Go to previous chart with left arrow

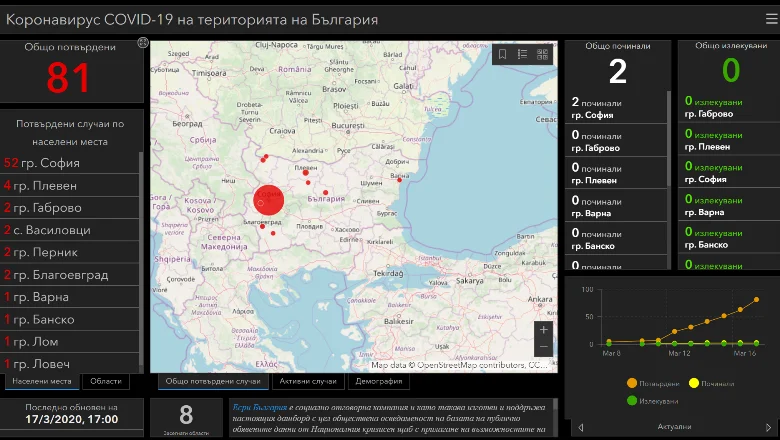[x=581, y=427]
